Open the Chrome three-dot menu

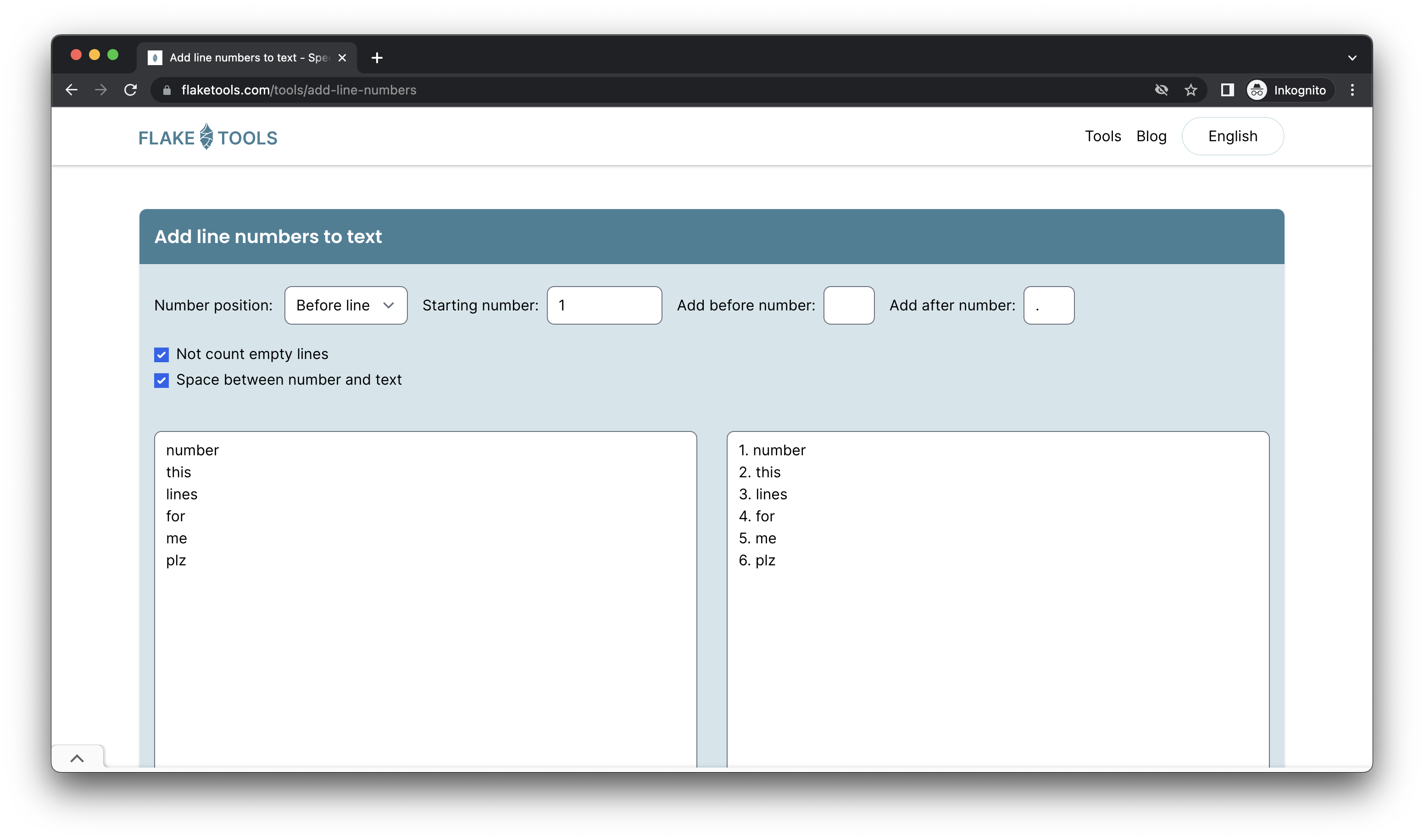[x=1352, y=90]
